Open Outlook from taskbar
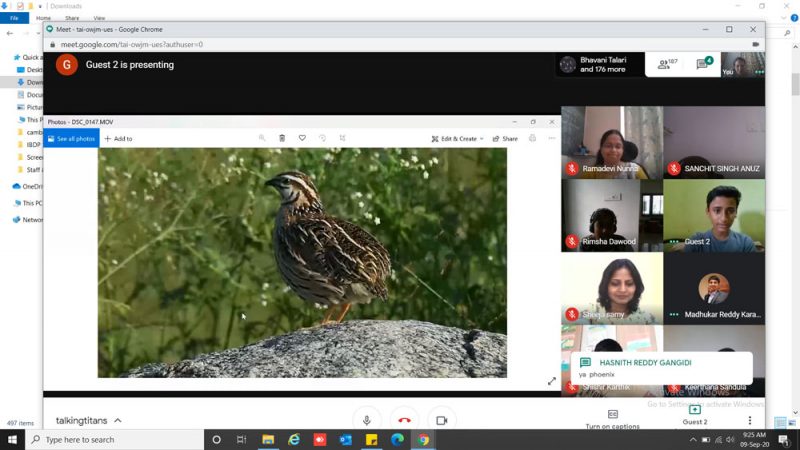This screenshot has width=800, height=450. (345, 439)
